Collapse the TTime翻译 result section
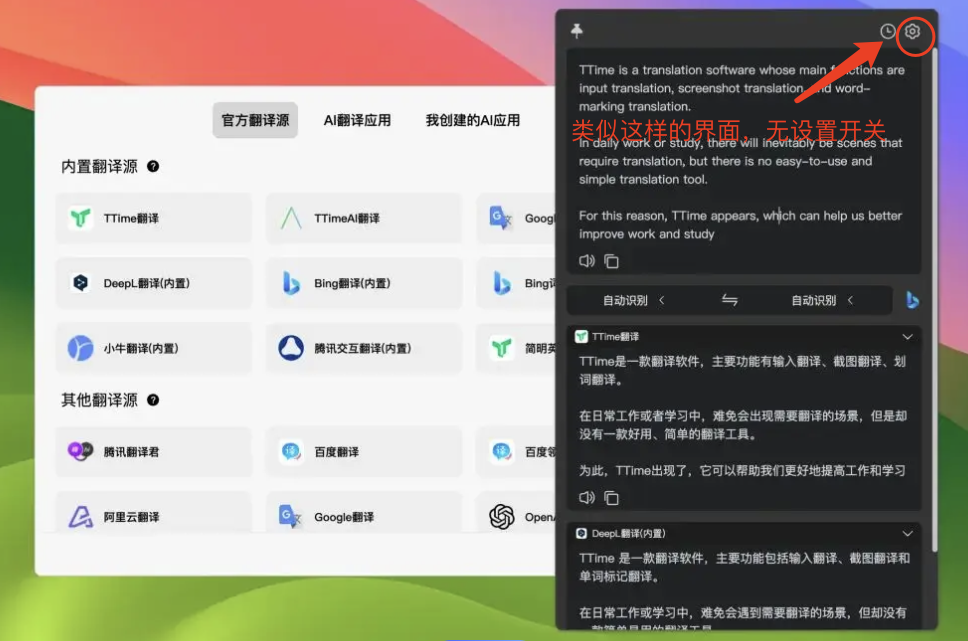968x641 pixels. (908, 337)
